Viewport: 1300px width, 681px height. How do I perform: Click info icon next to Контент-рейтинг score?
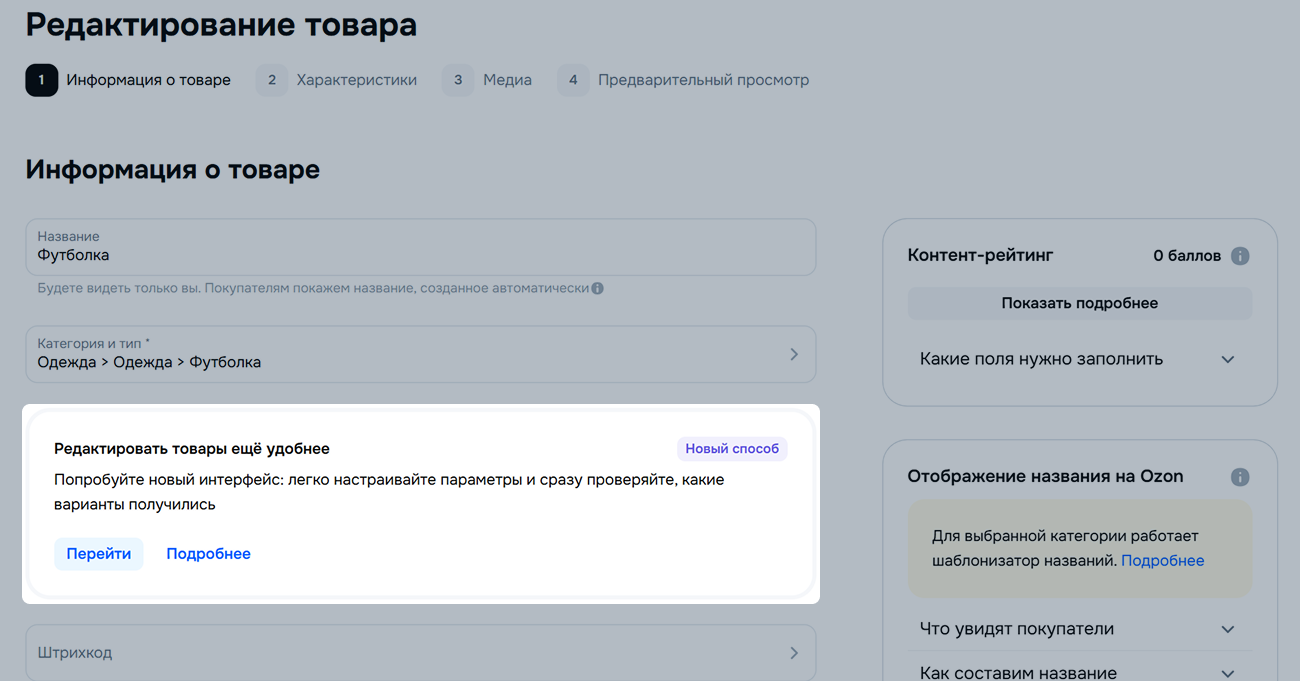tap(1240, 256)
